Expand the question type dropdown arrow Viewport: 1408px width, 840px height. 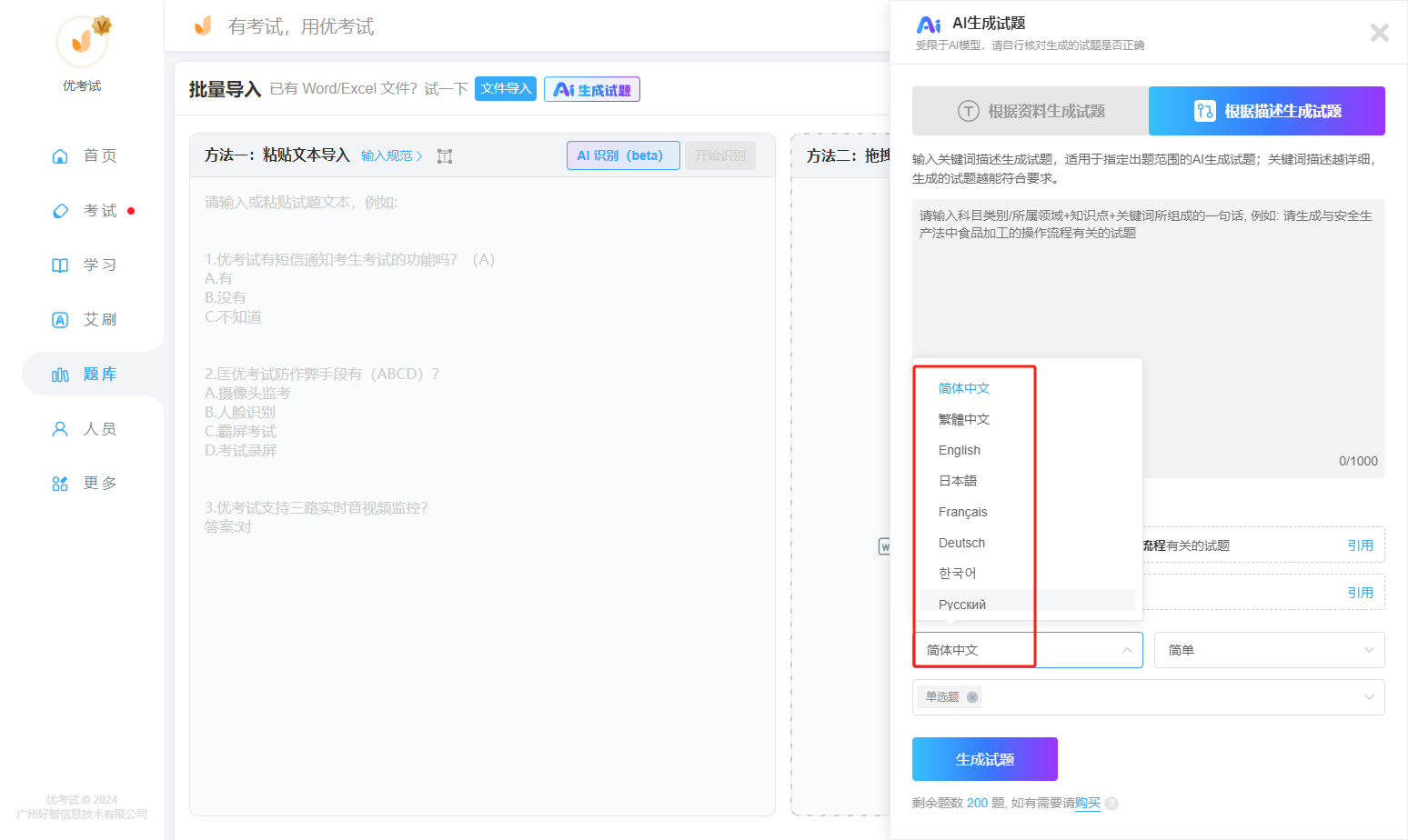[x=1369, y=697]
